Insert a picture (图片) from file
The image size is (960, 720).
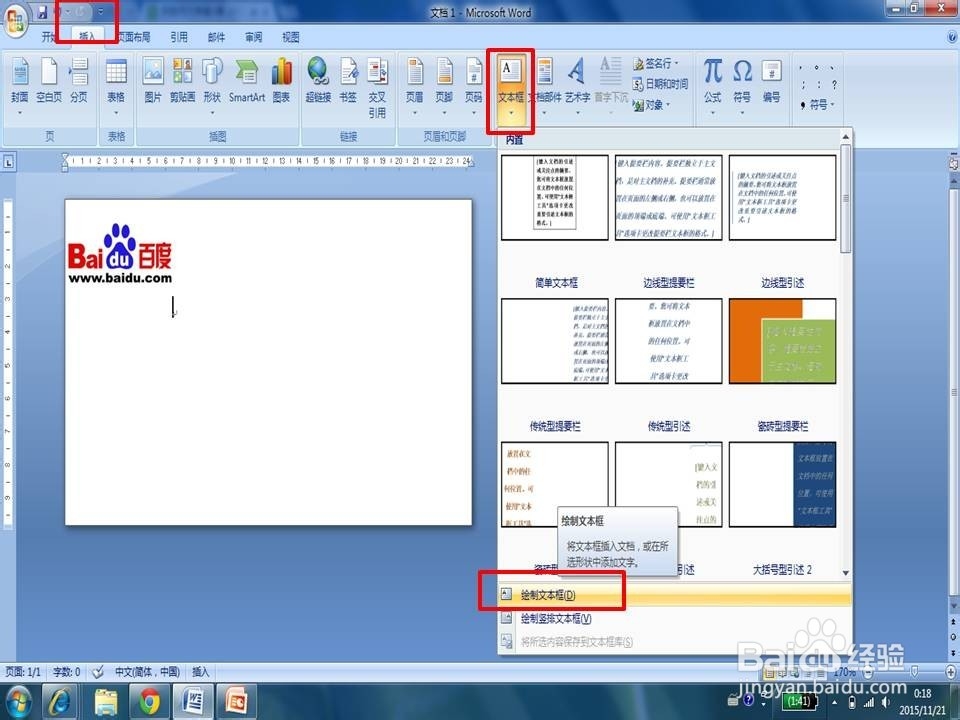pyautogui.click(x=153, y=80)
